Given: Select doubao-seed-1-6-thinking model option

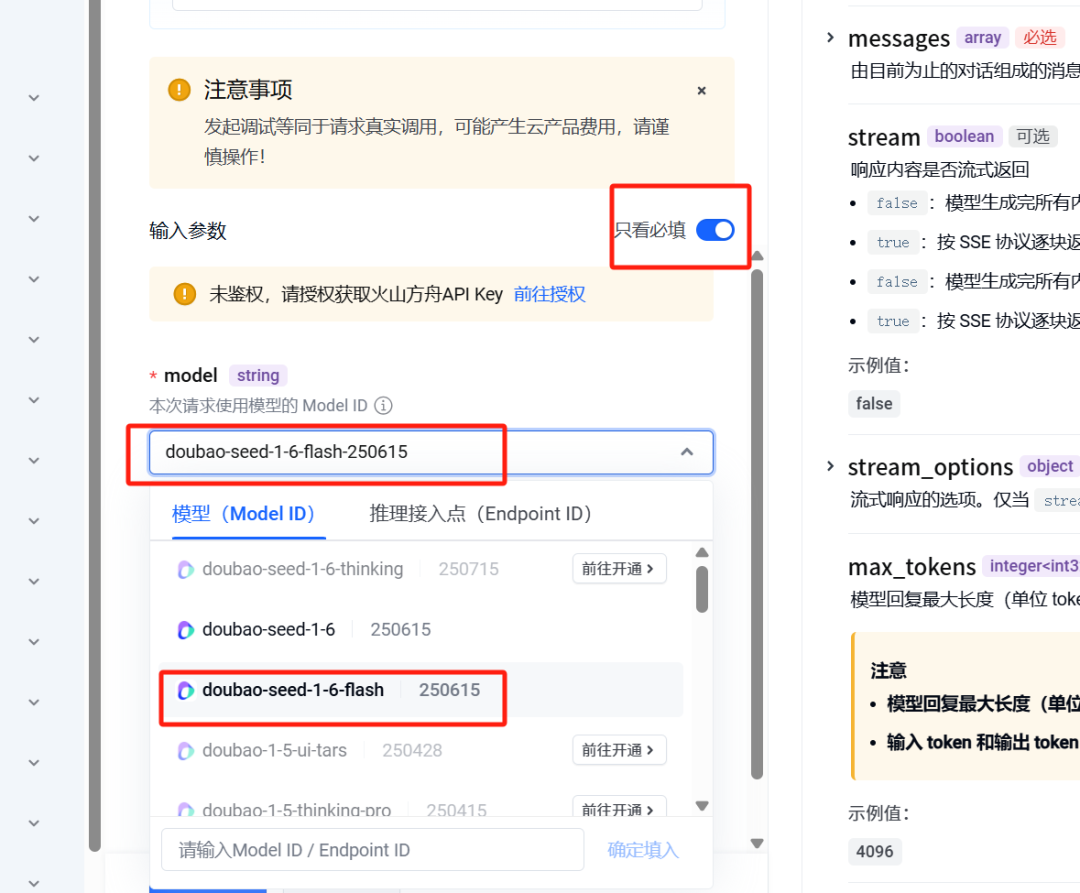Looking at the screenshot, I should (421, 569).
